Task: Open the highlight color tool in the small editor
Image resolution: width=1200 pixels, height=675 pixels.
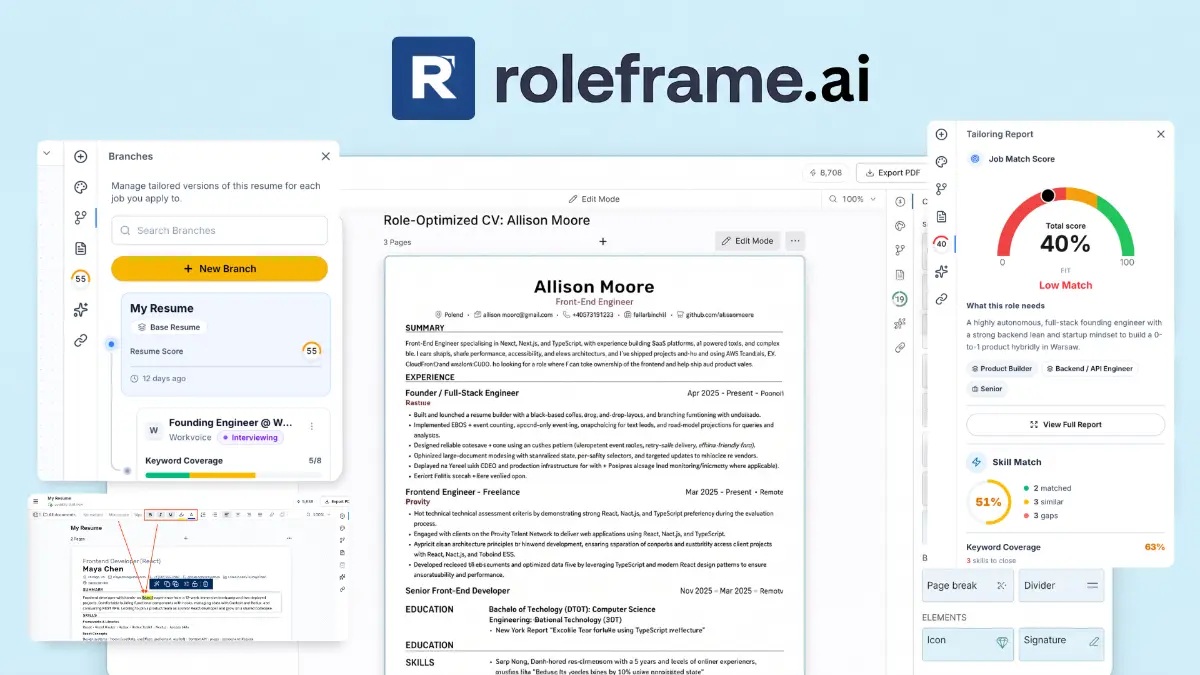Action: (181, 515)
